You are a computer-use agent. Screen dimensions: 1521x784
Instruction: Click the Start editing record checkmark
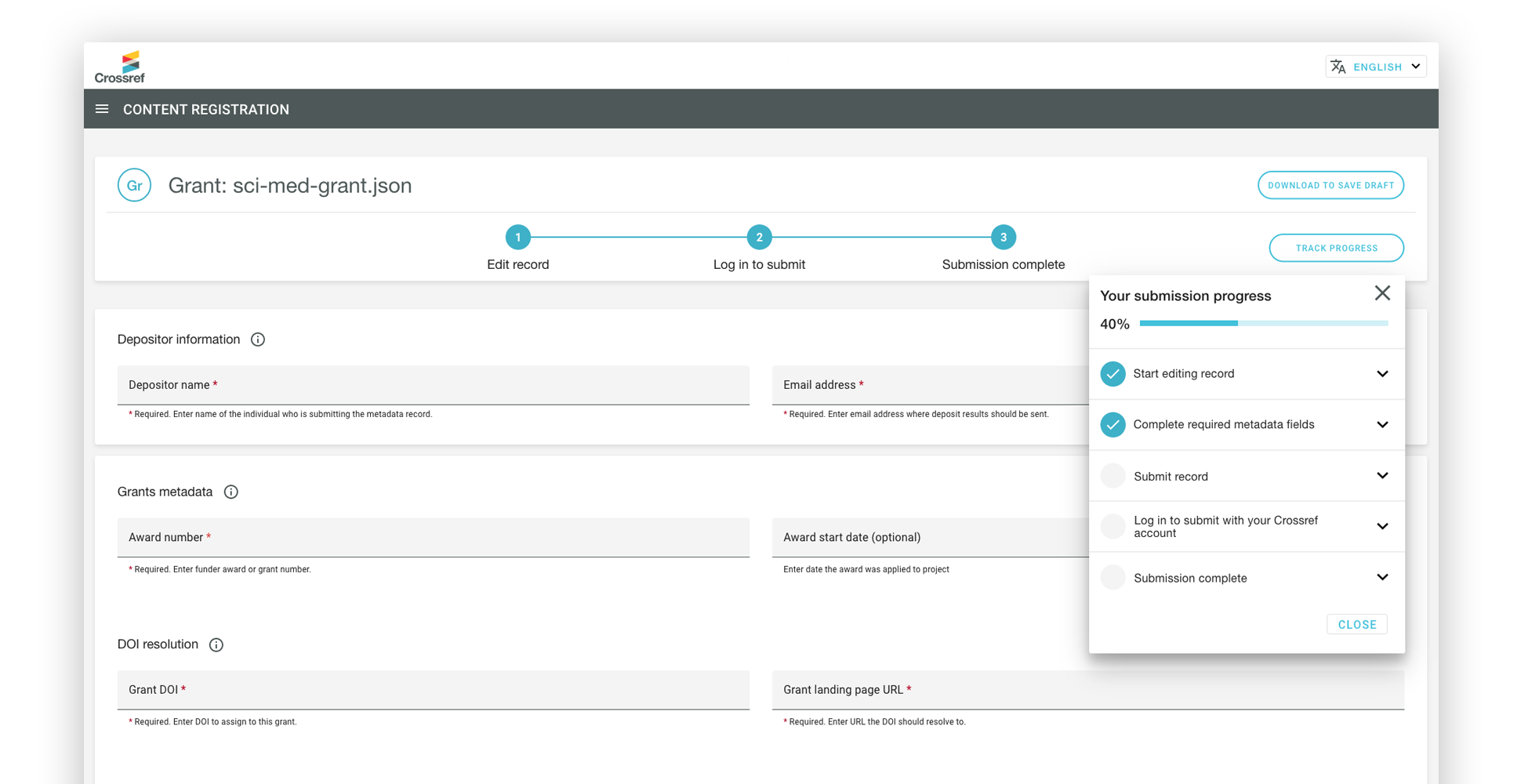(x=1113, y=374)
